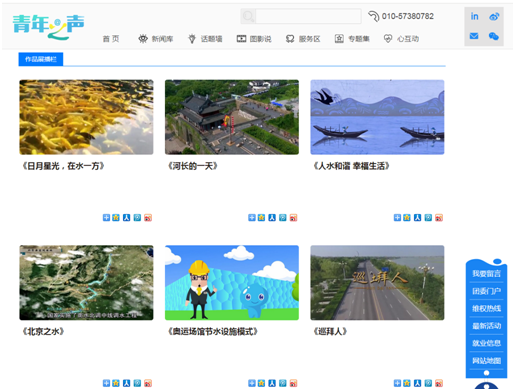Open the Weibo icon in header corner
515x391 pixels.
click(494, 16)
